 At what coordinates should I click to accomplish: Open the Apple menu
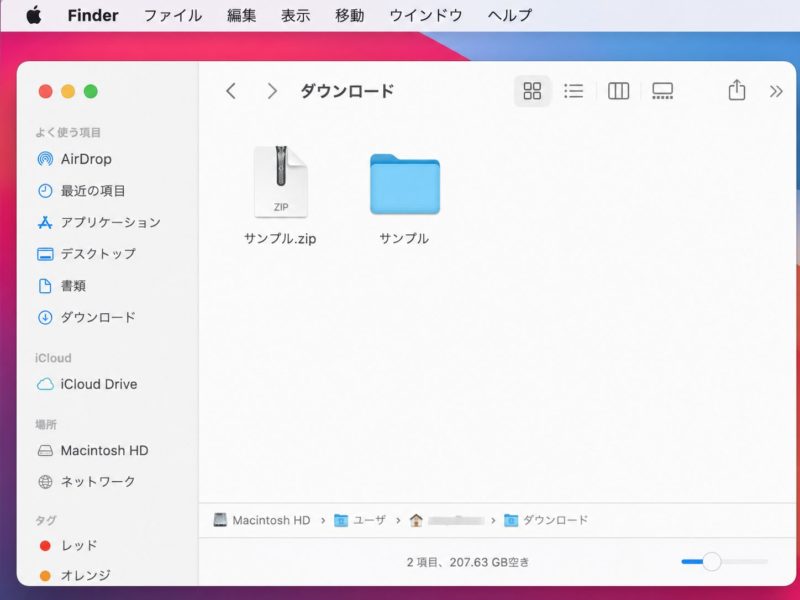pos(34,15)
